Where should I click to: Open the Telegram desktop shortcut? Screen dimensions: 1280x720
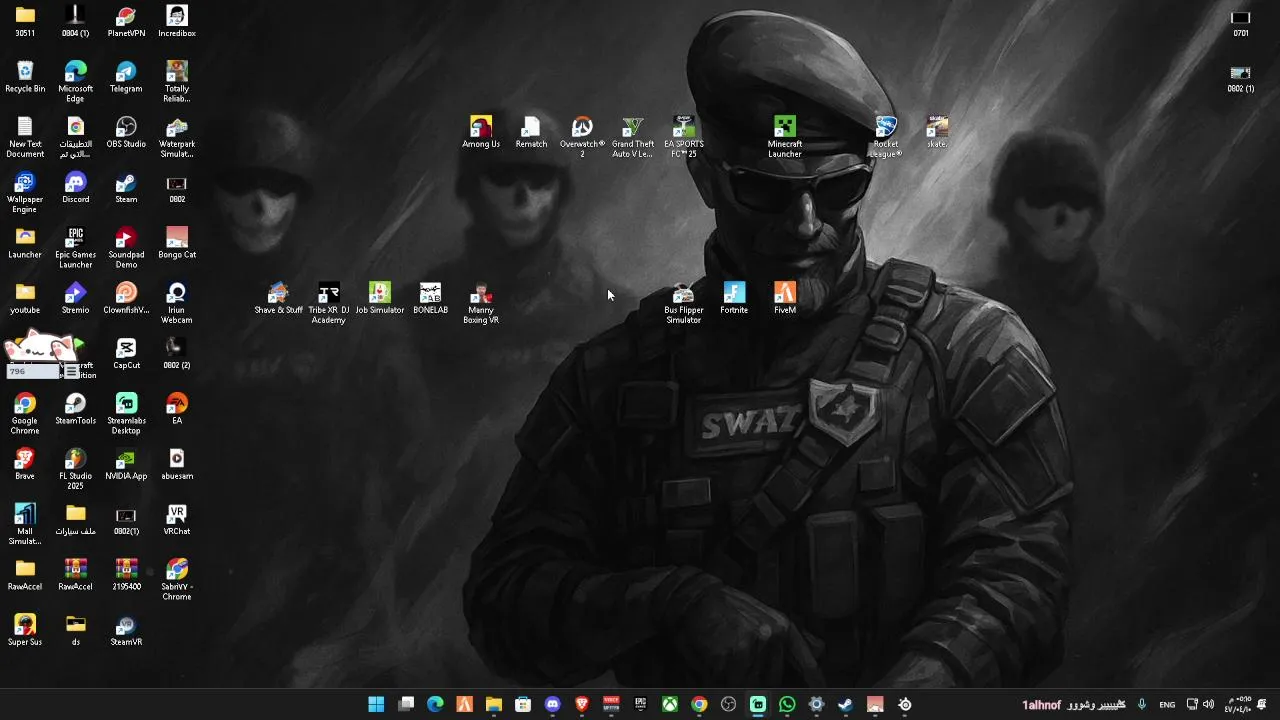click(x=126, y=77)
